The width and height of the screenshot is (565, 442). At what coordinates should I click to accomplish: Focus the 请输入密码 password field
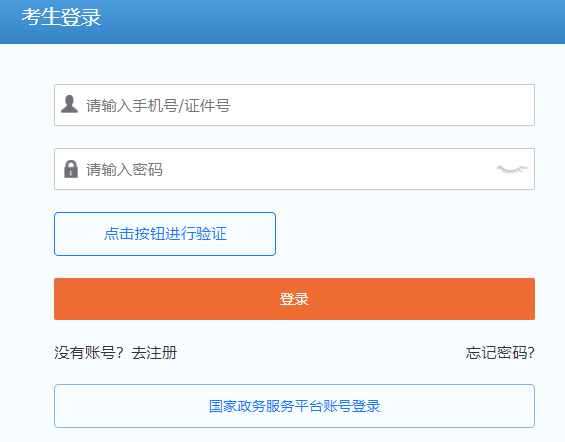[x=294, y=169]
